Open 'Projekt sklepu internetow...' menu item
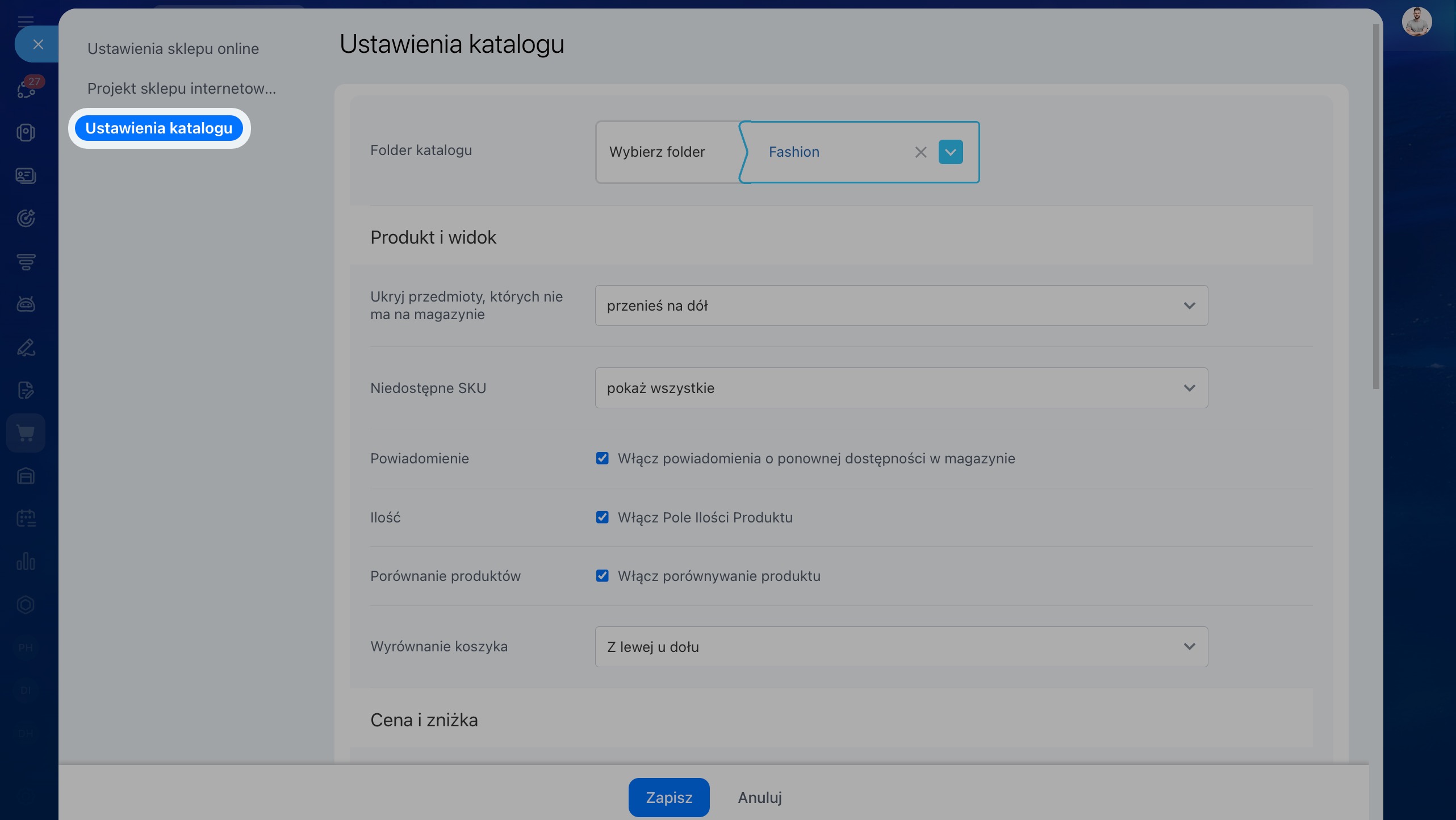Viewport: 1456px width, 820px height. pyautogui.click(x=181, y=89)
